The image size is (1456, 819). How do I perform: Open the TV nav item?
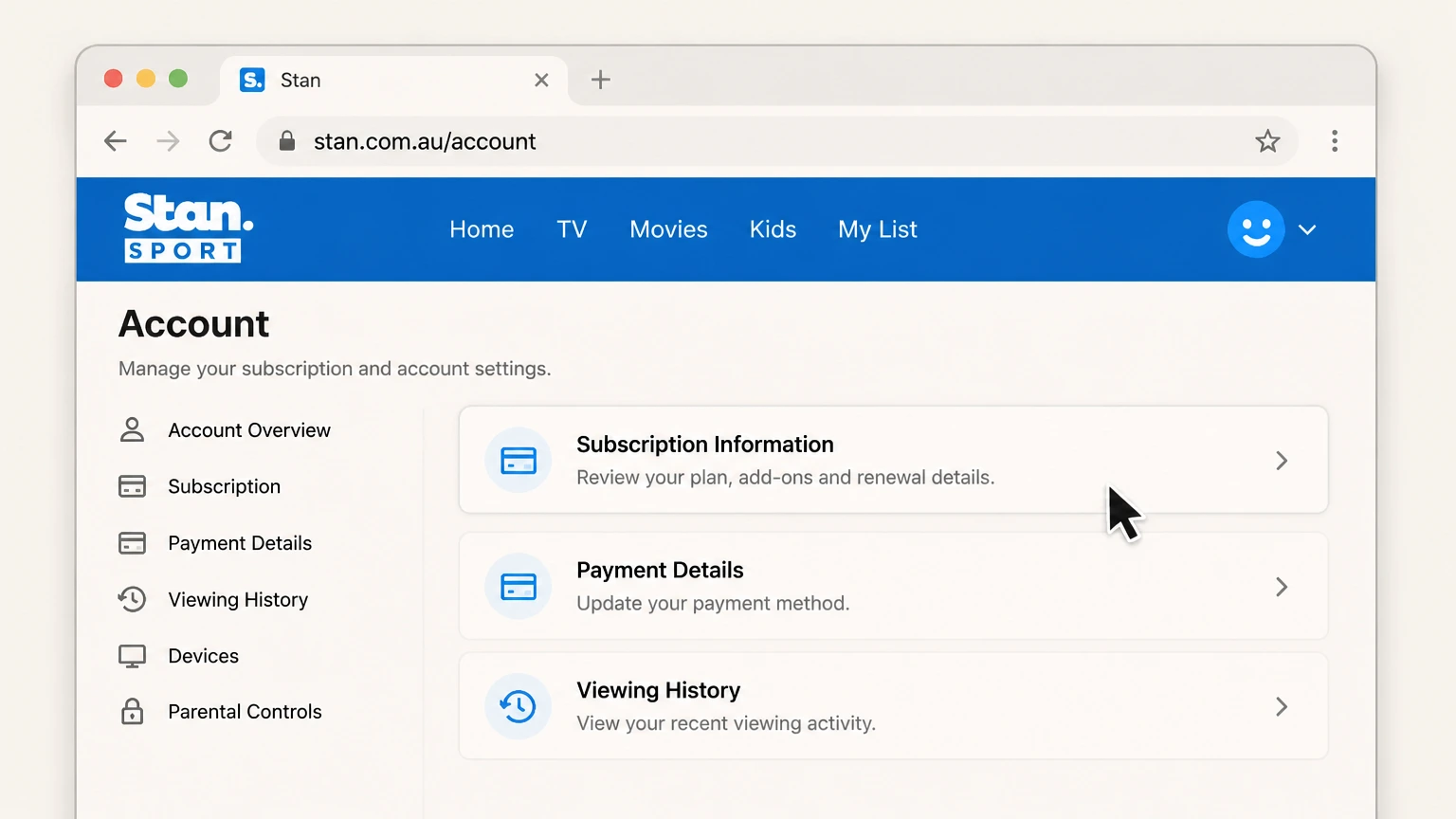click(572, 229)
